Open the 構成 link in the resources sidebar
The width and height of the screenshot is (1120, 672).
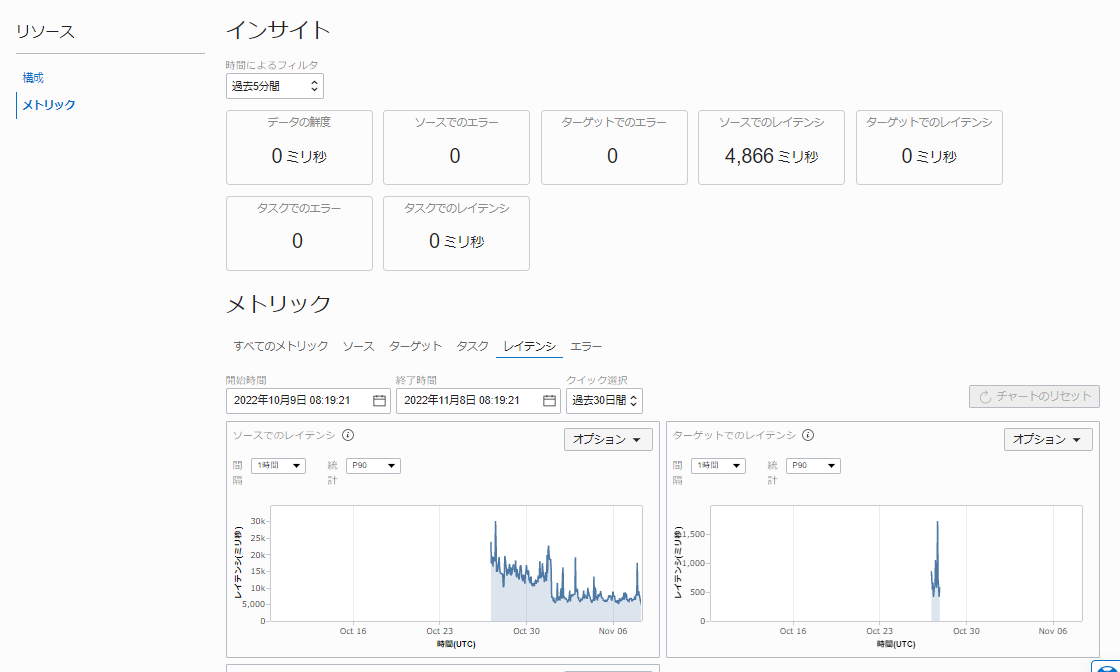point(34,78)
